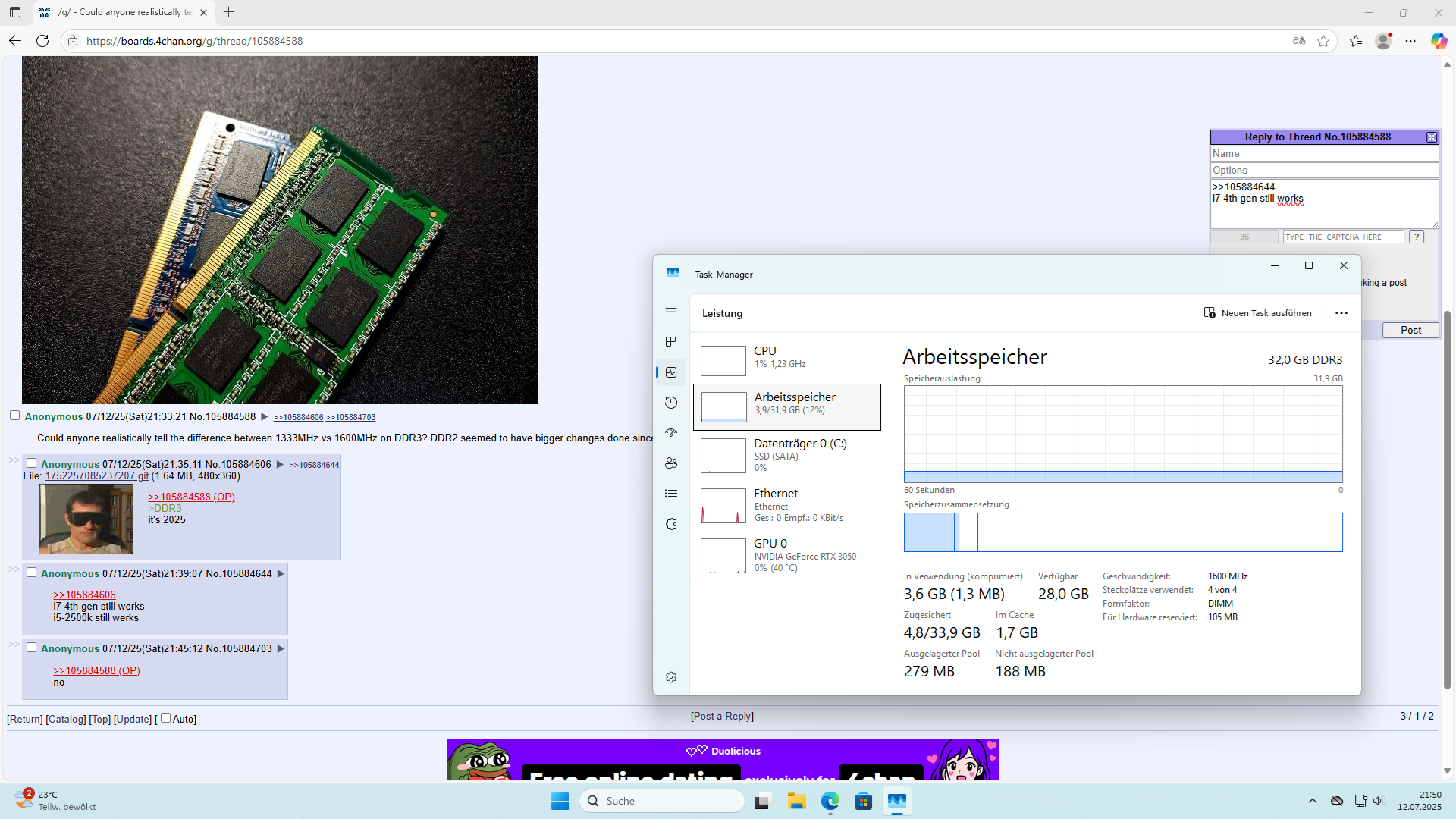
Task: Close the /g/ thread browser tab
Action: (x=203, y=12)
